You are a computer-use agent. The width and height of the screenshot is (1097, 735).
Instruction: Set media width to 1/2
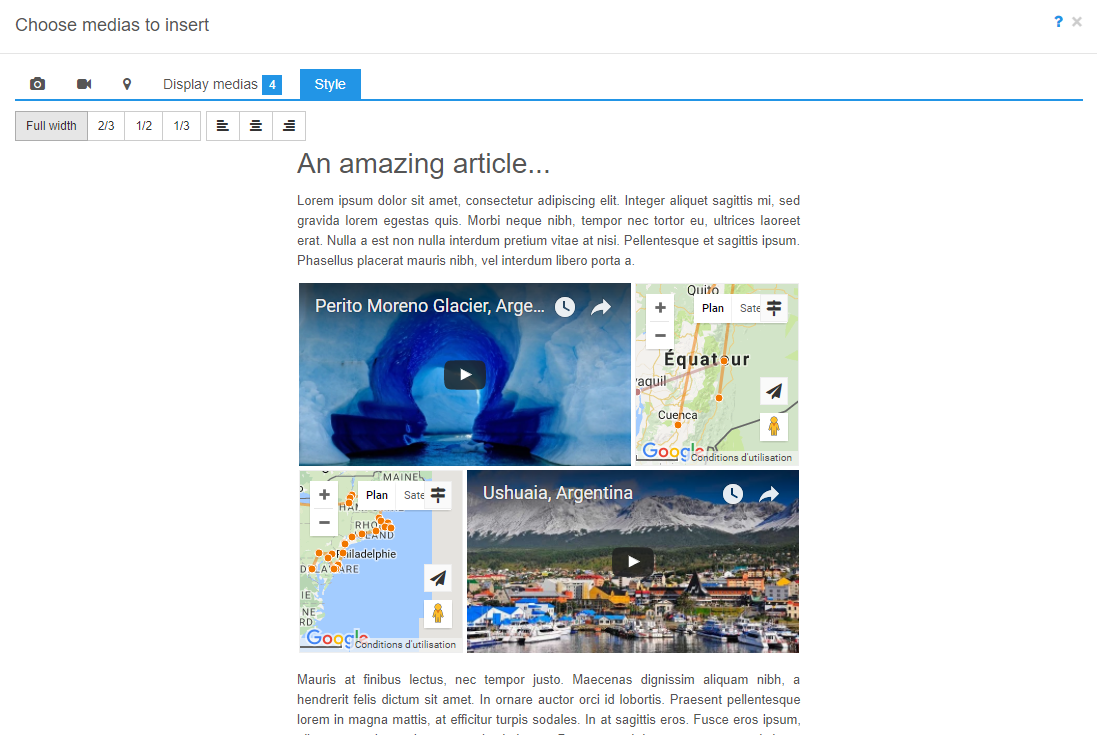(x=144, y=126)
